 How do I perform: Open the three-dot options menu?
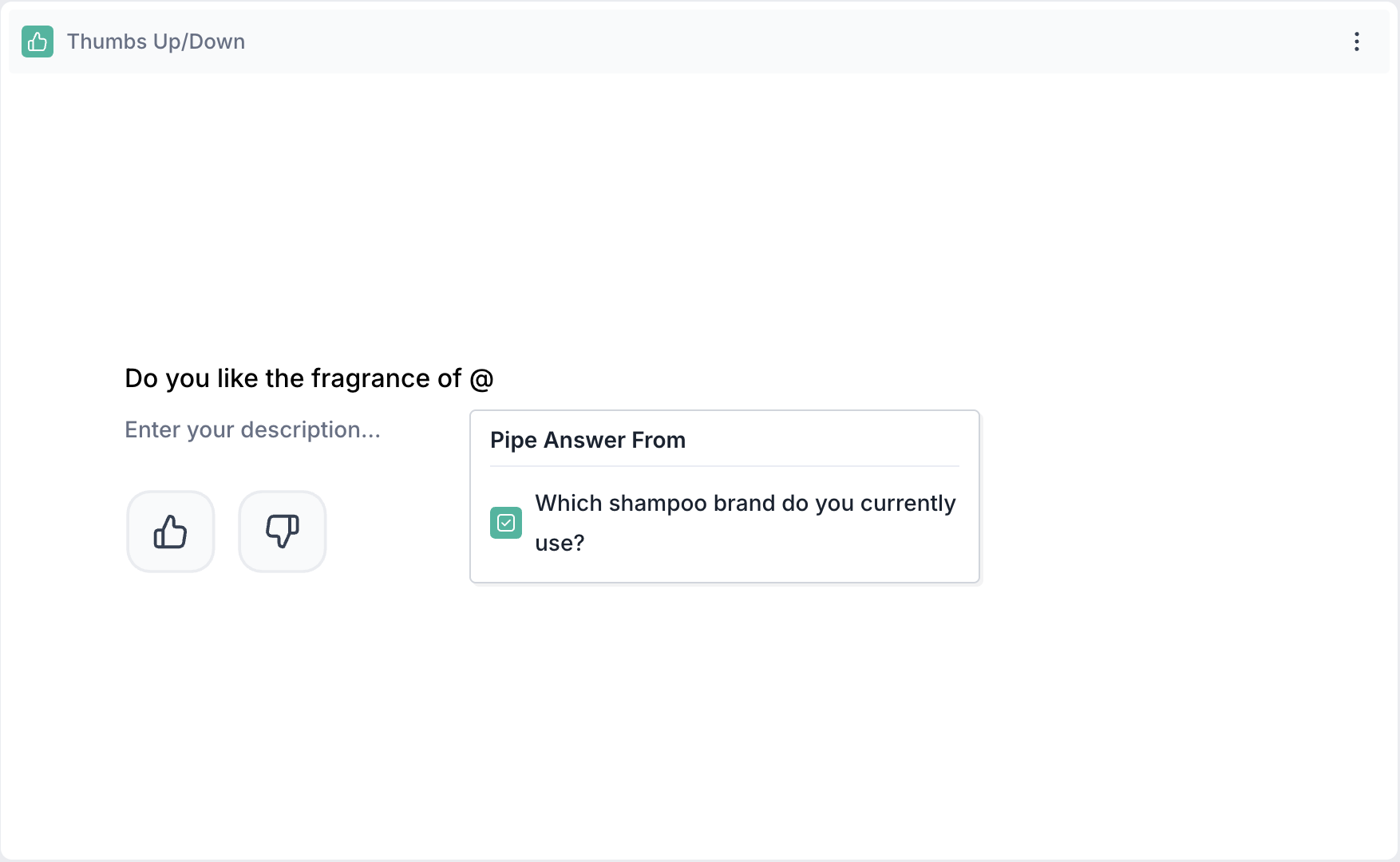[x=1356, y=42]
